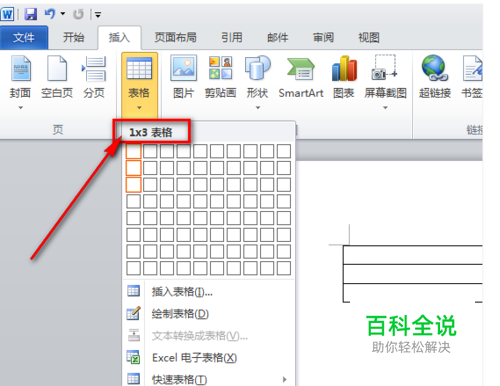Switch to the 页面布局 tab
Screen dimensions: 500x386
tap(175, 37)
